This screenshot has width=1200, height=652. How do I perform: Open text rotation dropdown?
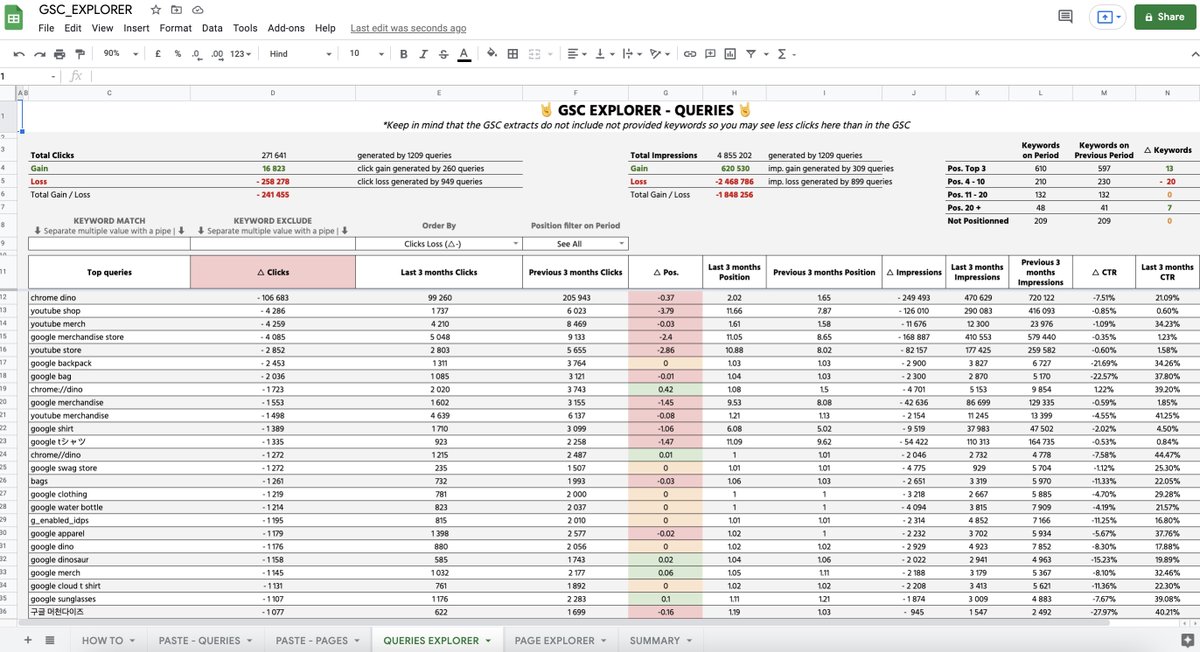659,54
